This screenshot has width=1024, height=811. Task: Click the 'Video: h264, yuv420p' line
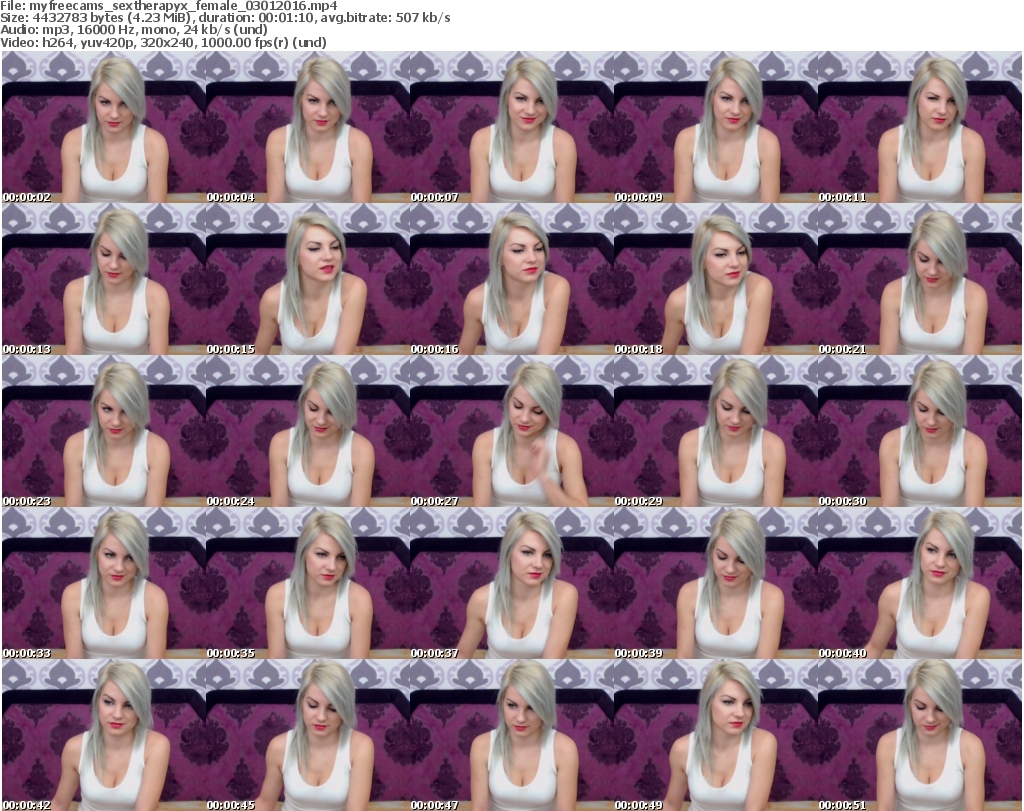click(x=163, y=42)
